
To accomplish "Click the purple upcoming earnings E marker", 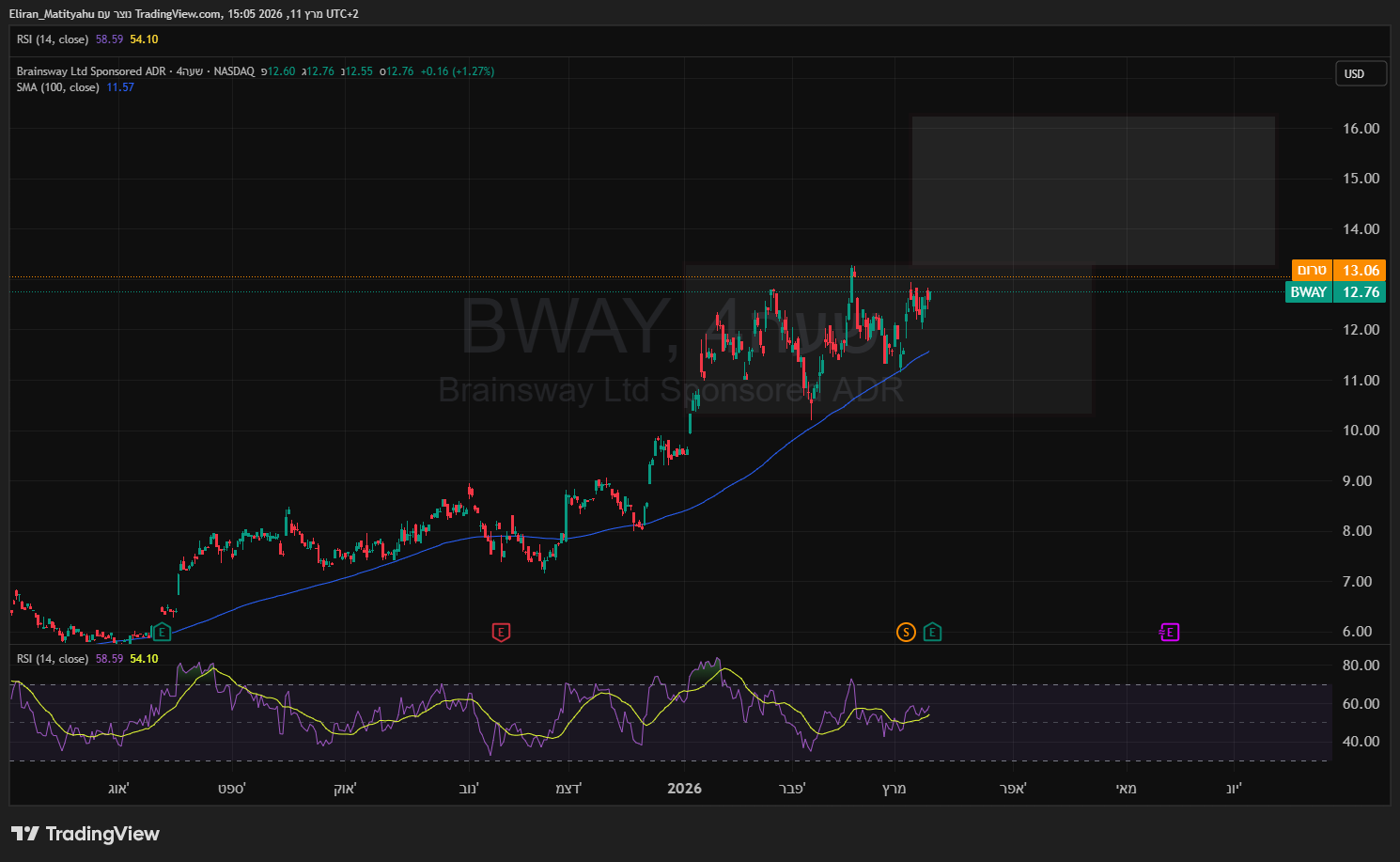I will pyautogui.click(x=1170, y=632).
